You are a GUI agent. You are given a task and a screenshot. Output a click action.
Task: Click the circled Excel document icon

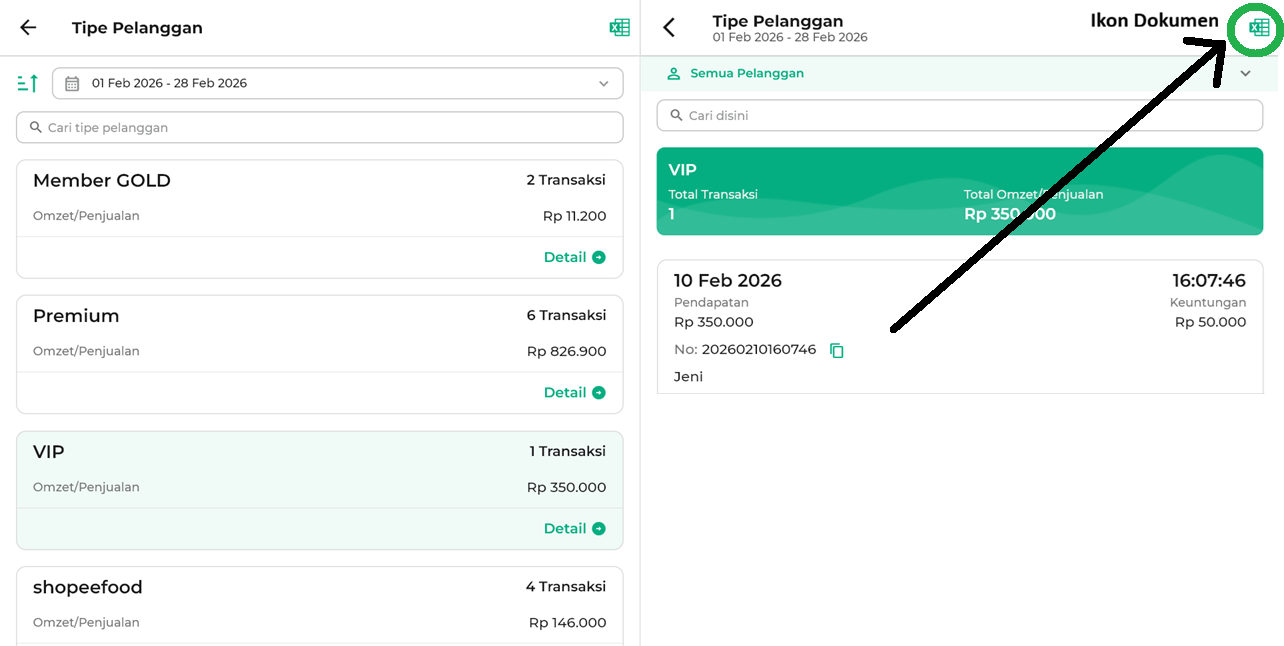pyautogui.click(x=1259, y=28)
